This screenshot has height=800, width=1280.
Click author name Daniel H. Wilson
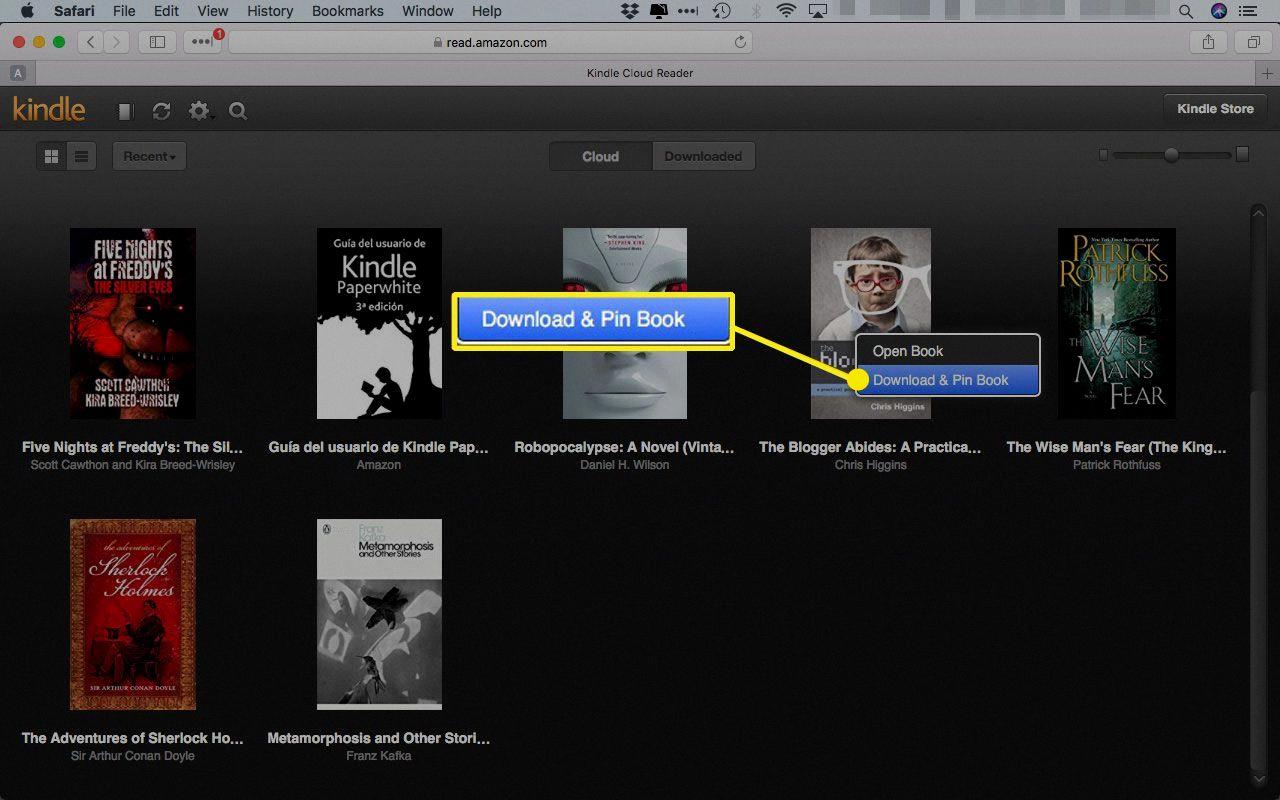(625, 465)
